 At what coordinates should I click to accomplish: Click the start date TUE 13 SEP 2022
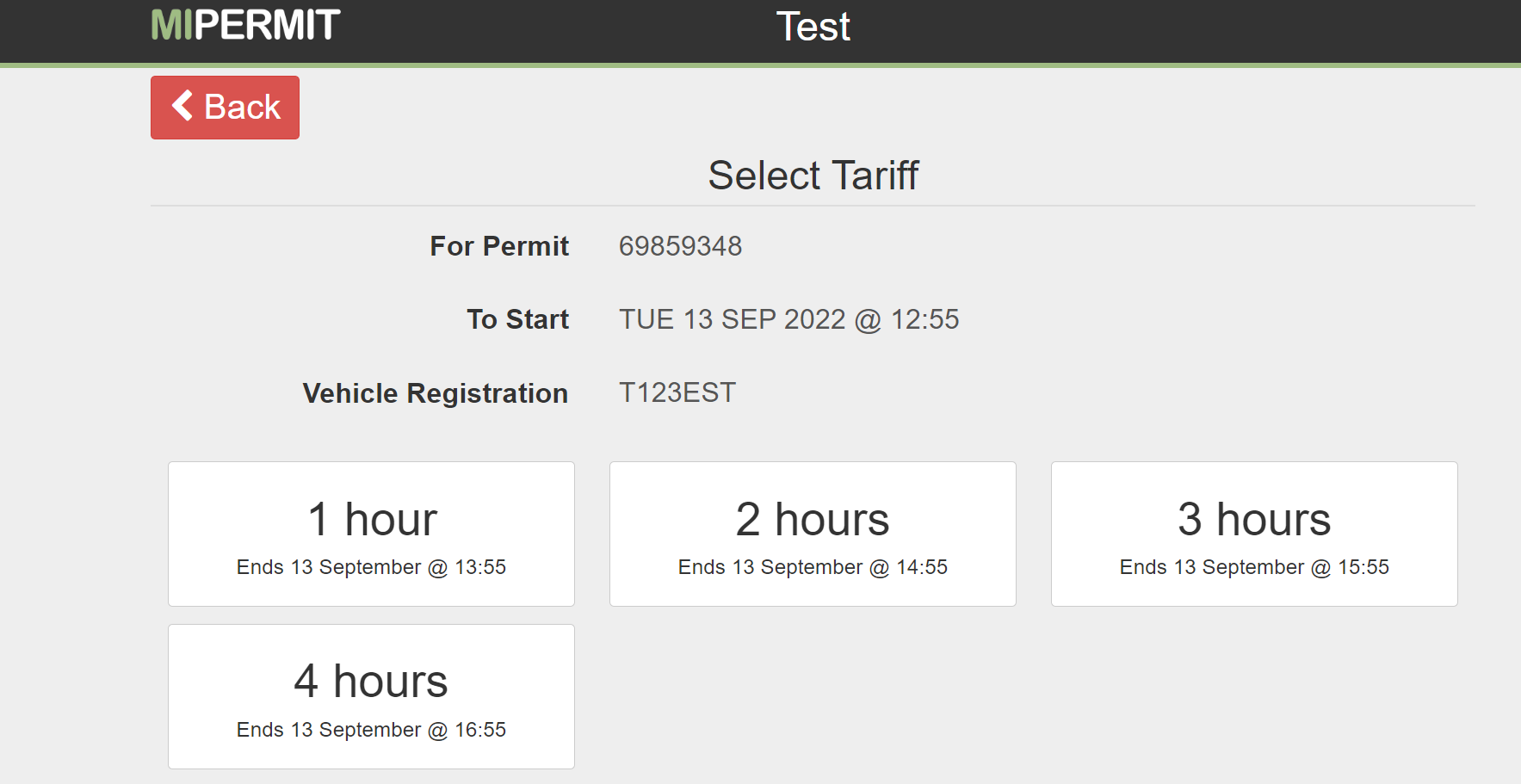[788, 319]
